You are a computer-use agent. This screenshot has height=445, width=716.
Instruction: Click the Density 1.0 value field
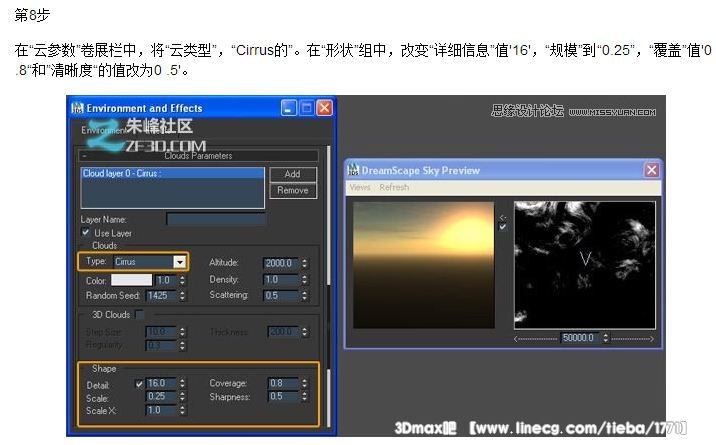[281, 280]
